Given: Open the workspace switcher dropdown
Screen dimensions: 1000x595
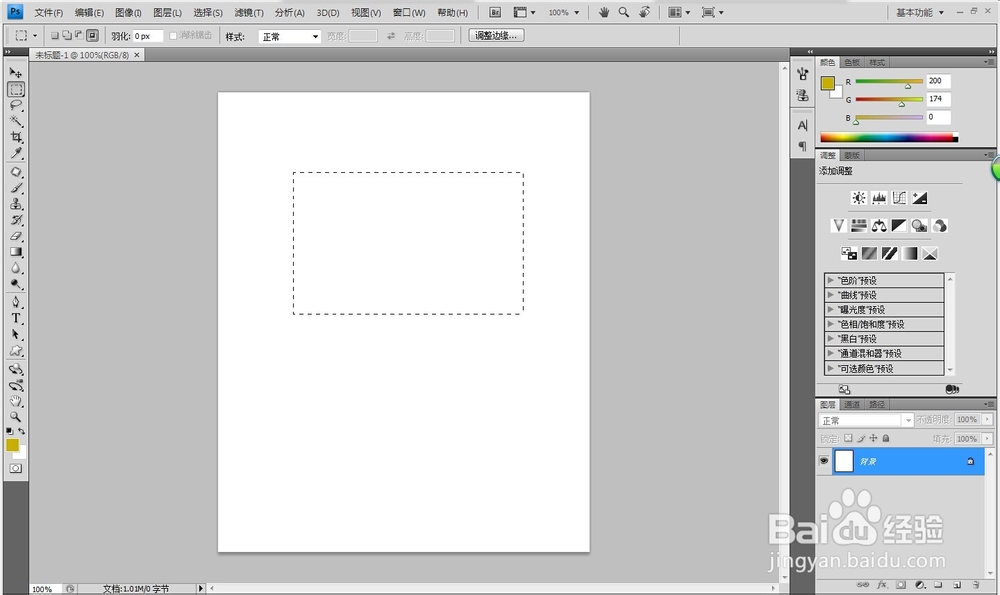Looking at the screenshot, I should [x=920, y=12].
